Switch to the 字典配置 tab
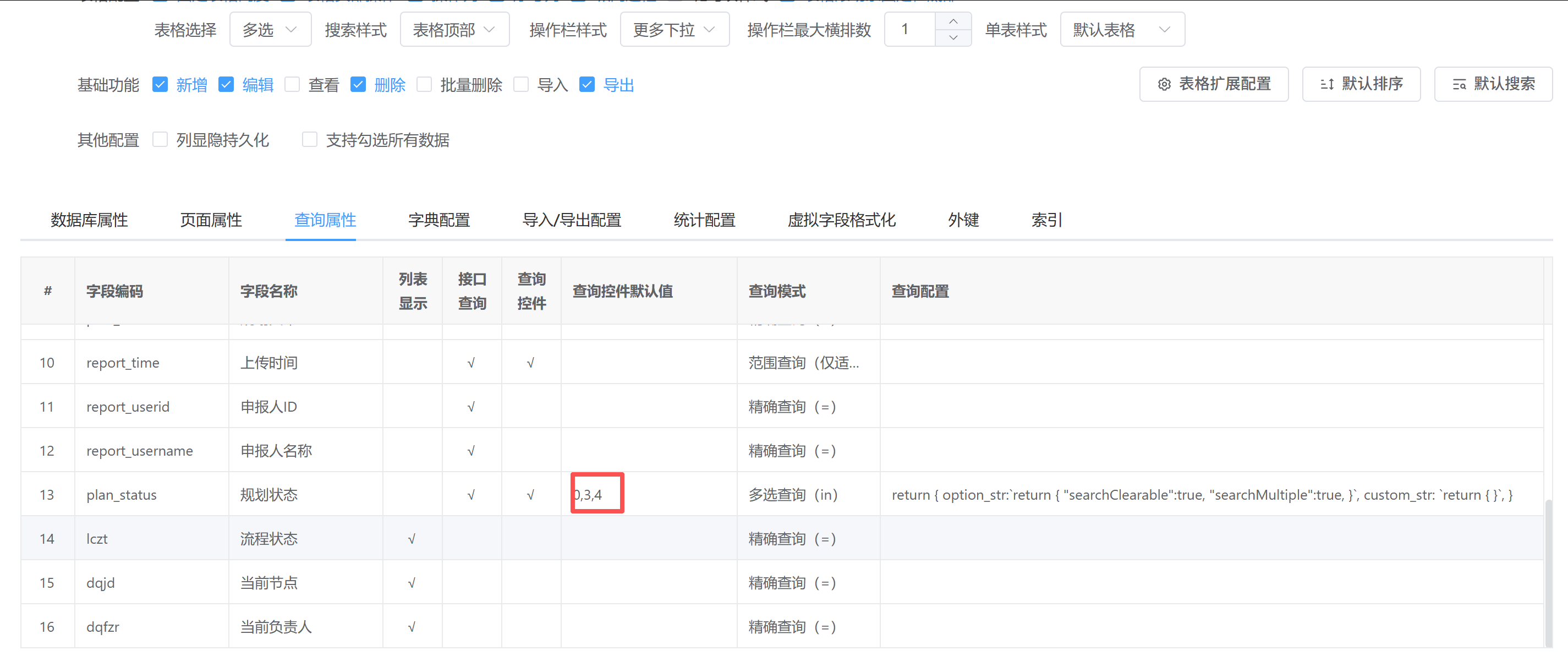1568x667 pixels. click(x=439, y=220)
